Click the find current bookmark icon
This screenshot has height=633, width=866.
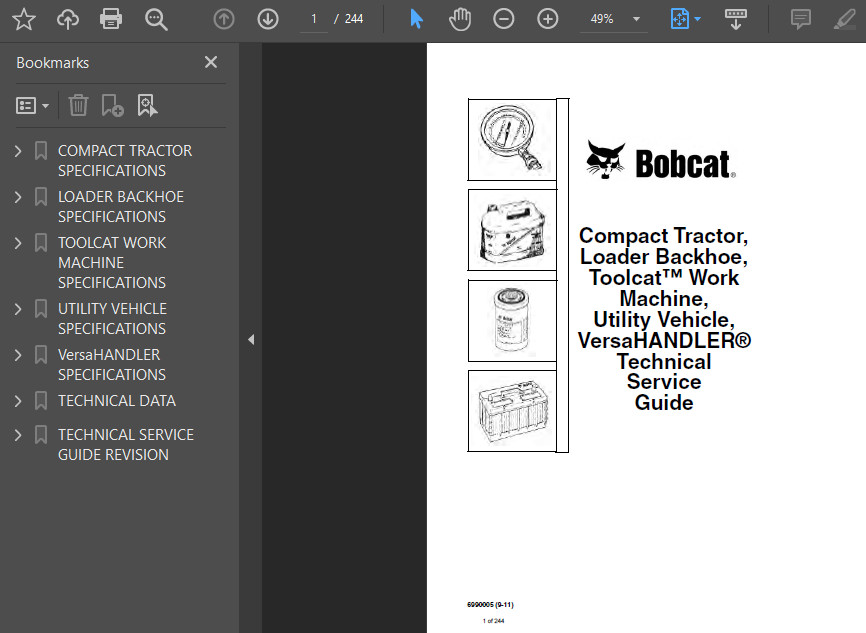point(147,105)
